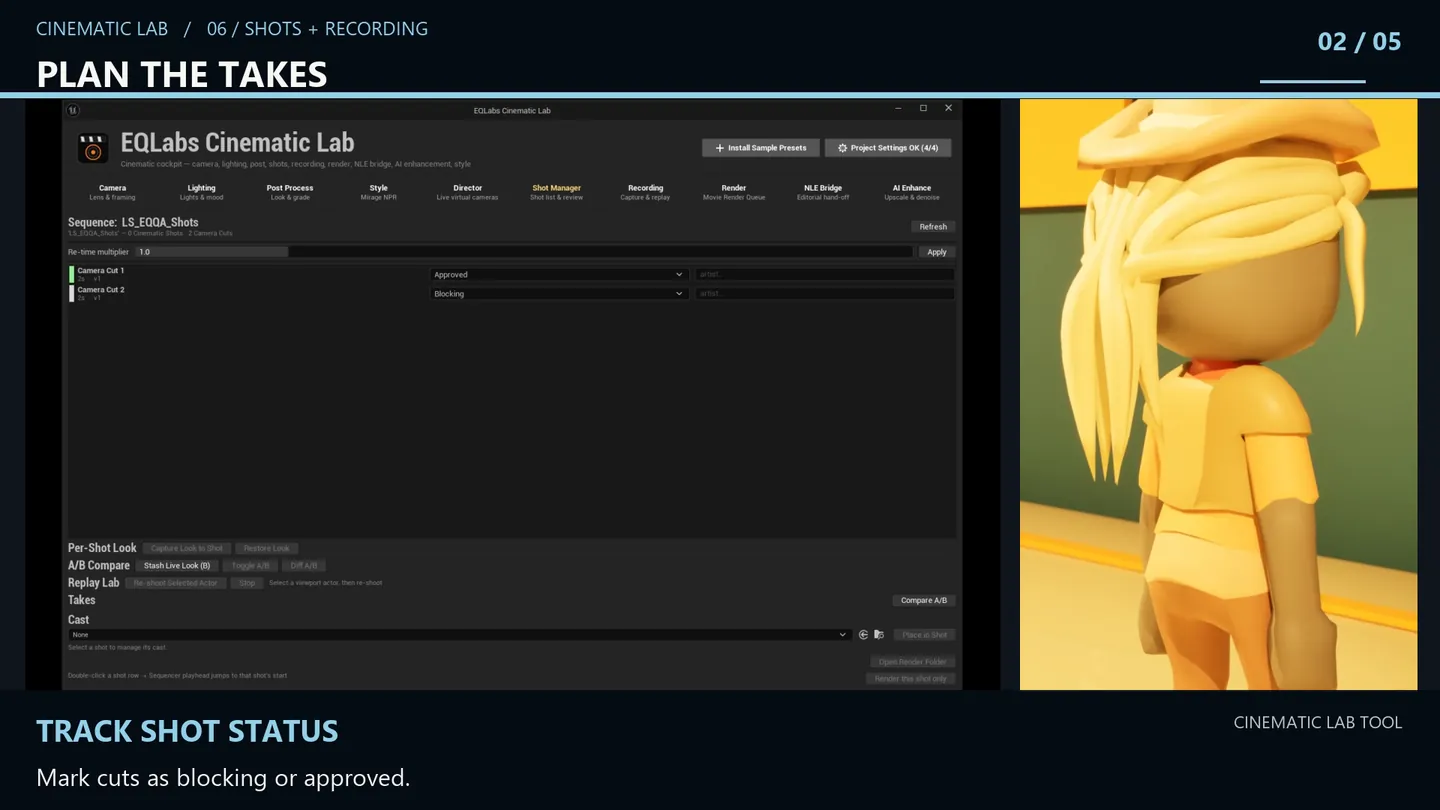Go to the NLE Bridge tab
This screenshot has height=810, width=1440.
coord(823,192)
